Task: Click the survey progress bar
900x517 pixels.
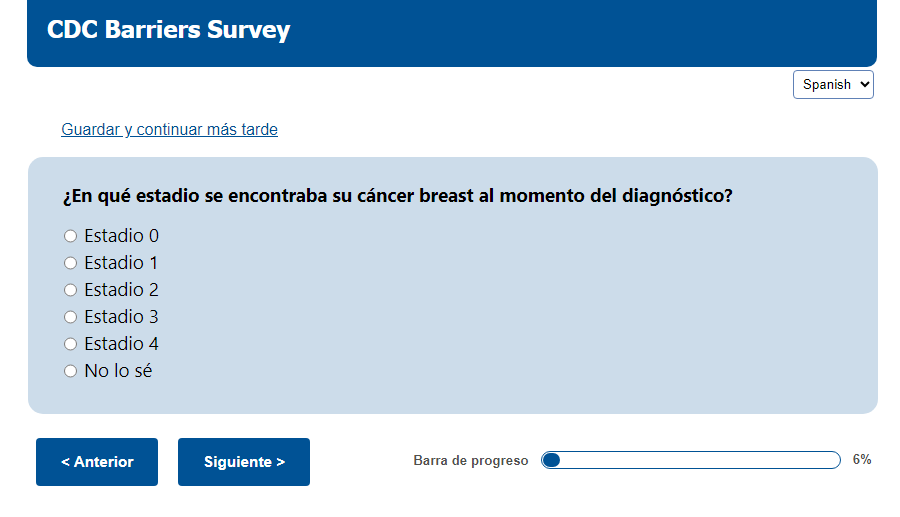Action: [x=690, y=460]
